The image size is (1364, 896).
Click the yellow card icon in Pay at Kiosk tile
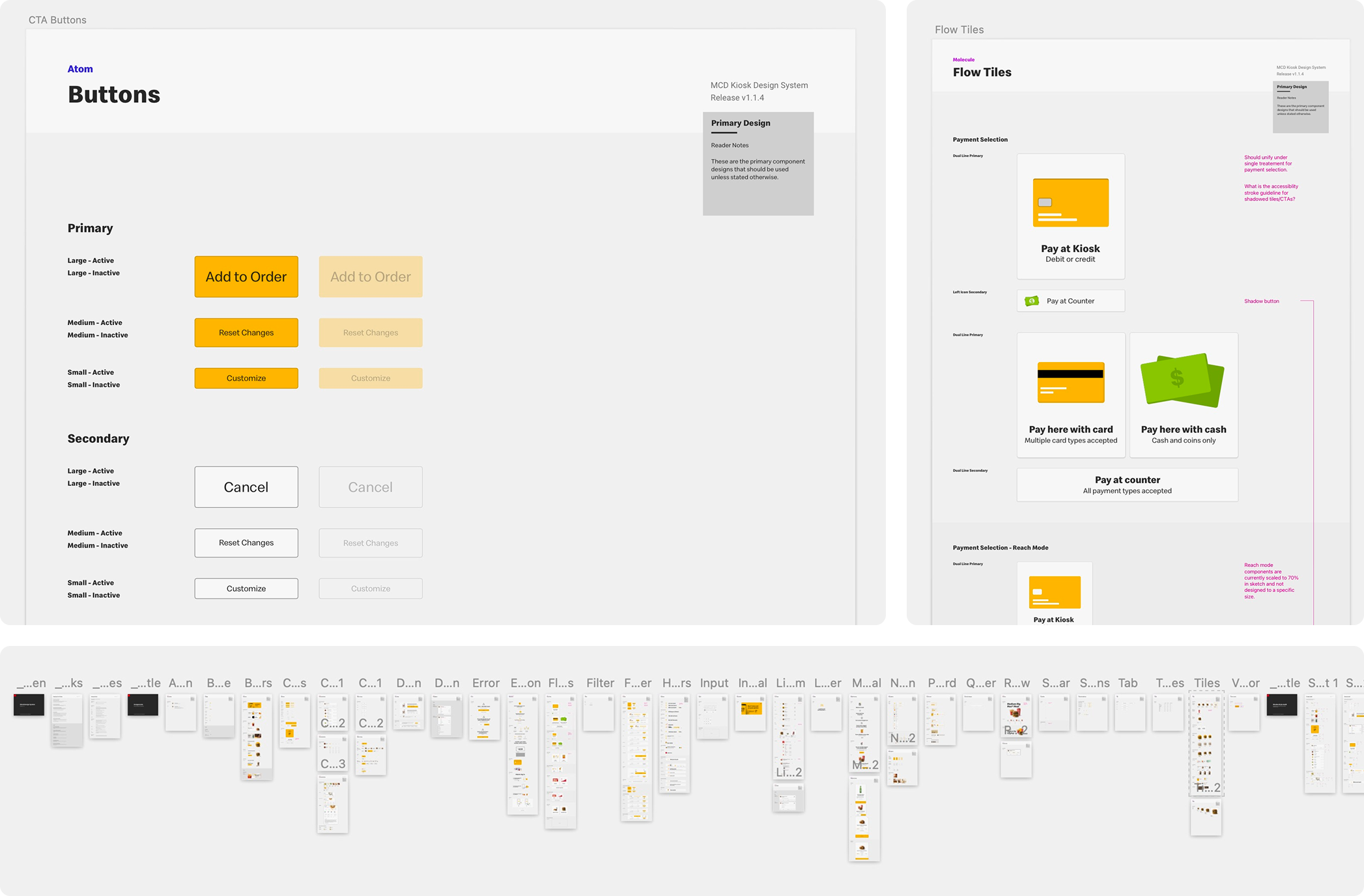[1070, 203]
